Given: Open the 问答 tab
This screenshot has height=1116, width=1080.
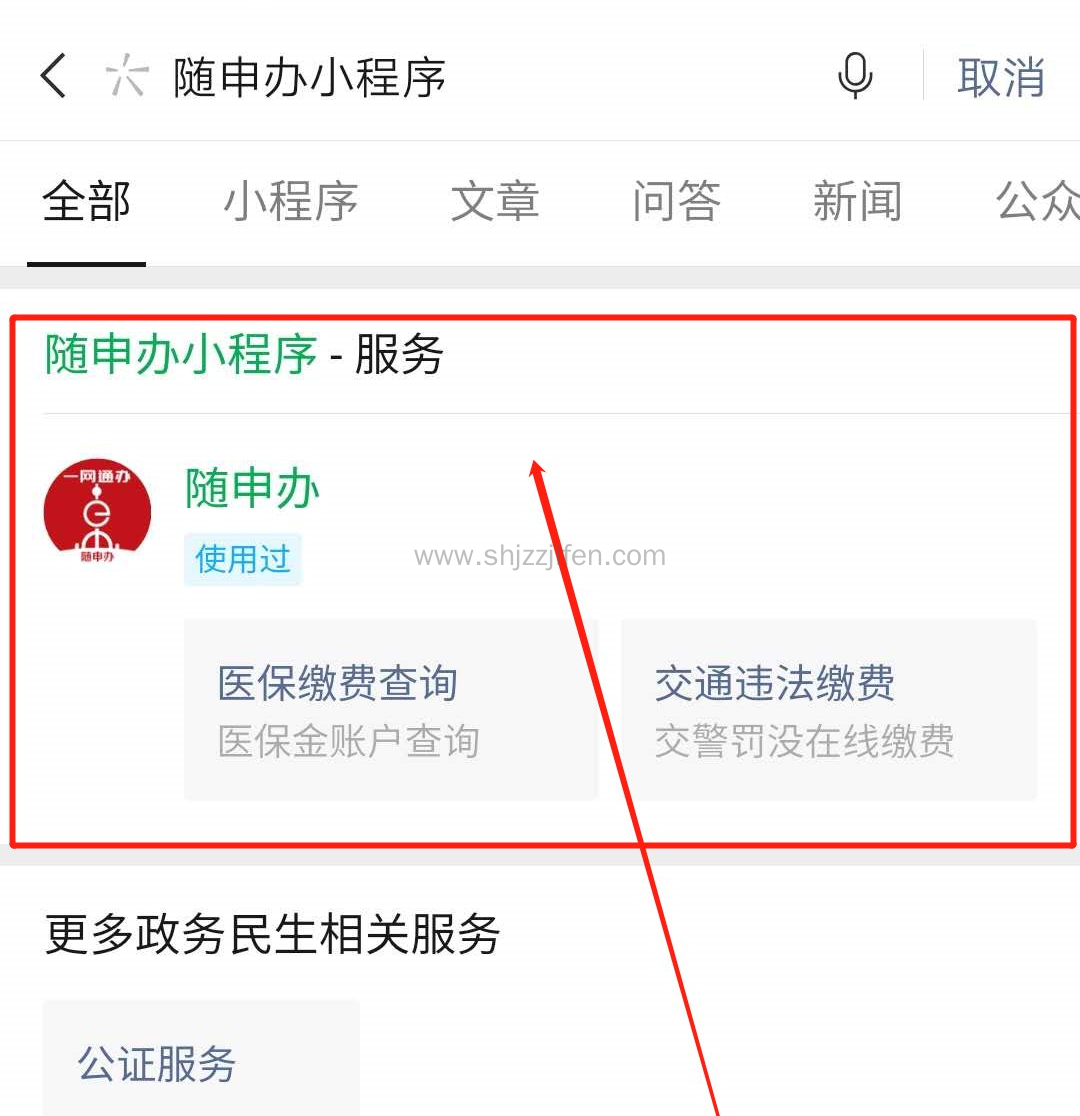Looking at the screenshot, I should pyautogui.click(x=676, y=202).
